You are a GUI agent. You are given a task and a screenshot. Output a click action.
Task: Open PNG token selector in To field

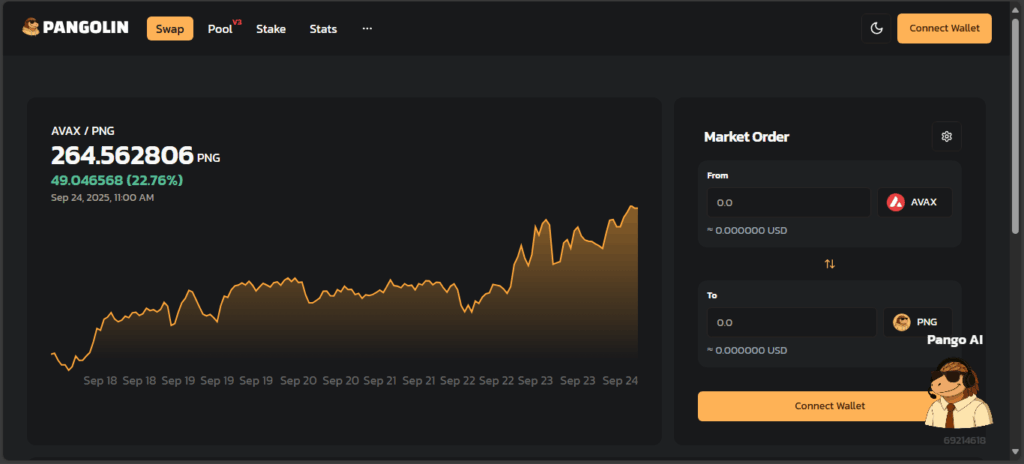coord(918,322)
